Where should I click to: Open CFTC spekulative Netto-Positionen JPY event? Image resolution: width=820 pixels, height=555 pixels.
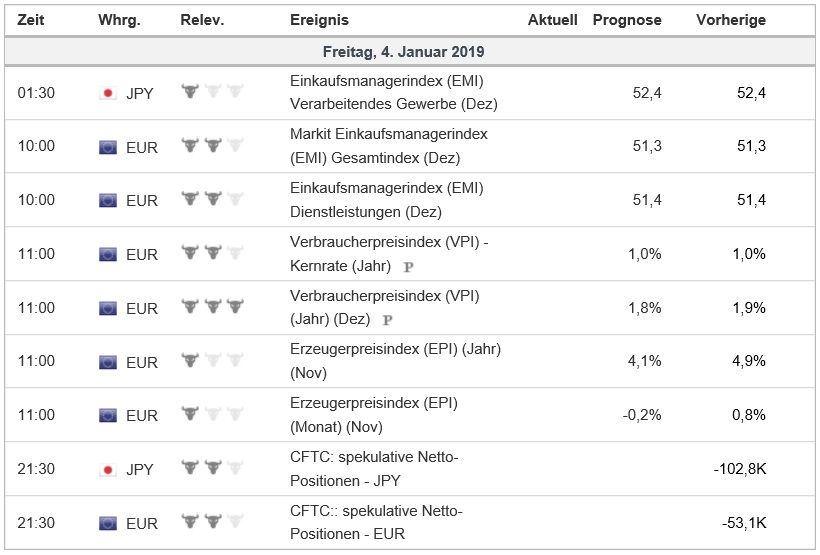[x=375, y=468]
